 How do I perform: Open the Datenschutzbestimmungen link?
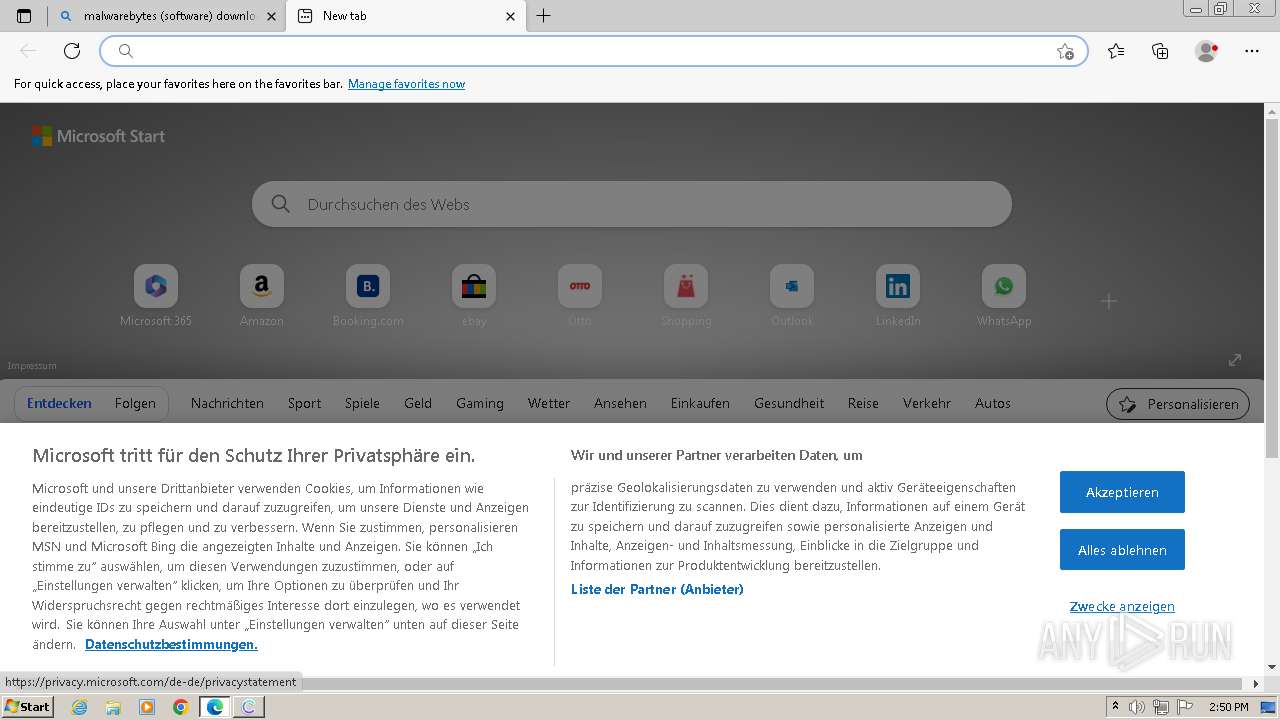(x=171, y=644)
